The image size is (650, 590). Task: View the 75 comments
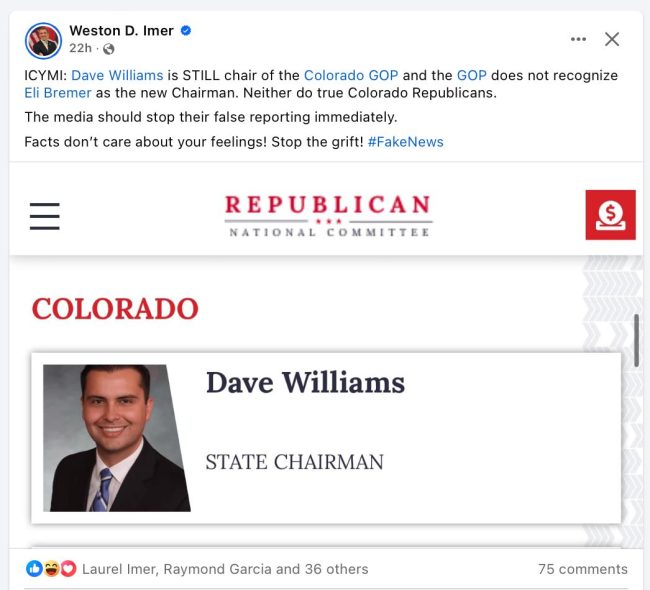point(582,569)
